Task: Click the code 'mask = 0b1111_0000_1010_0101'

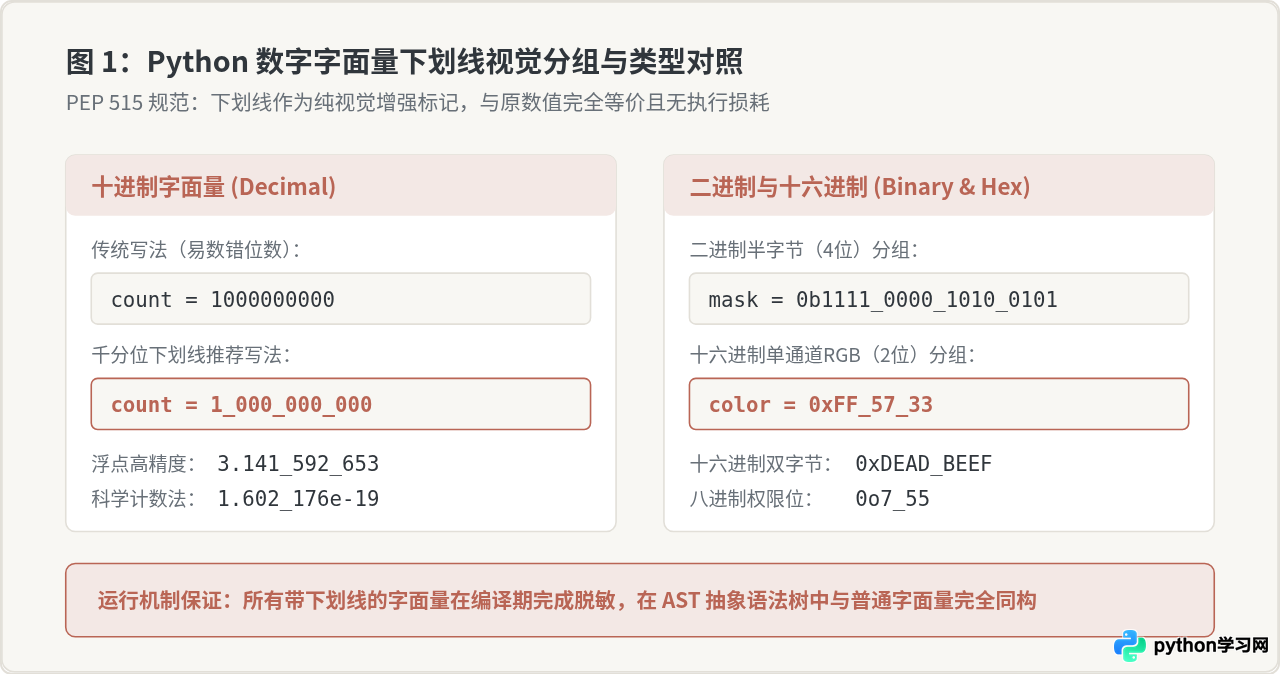Action: click(x=939, y=299)
